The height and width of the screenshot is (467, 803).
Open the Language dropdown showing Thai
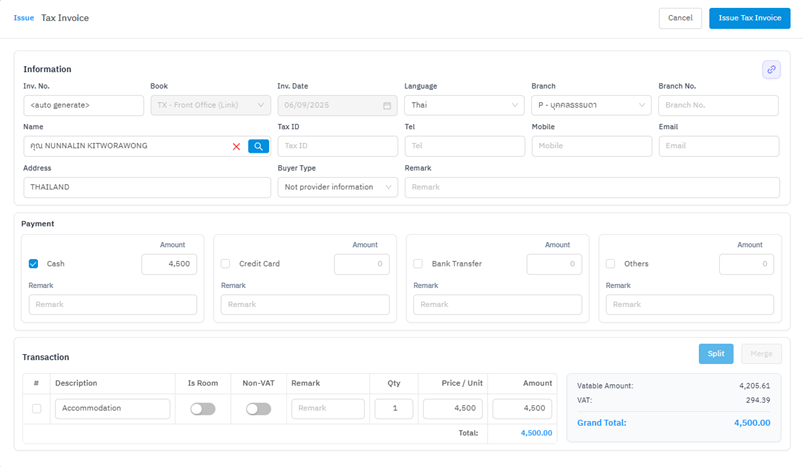click(464, 105)
